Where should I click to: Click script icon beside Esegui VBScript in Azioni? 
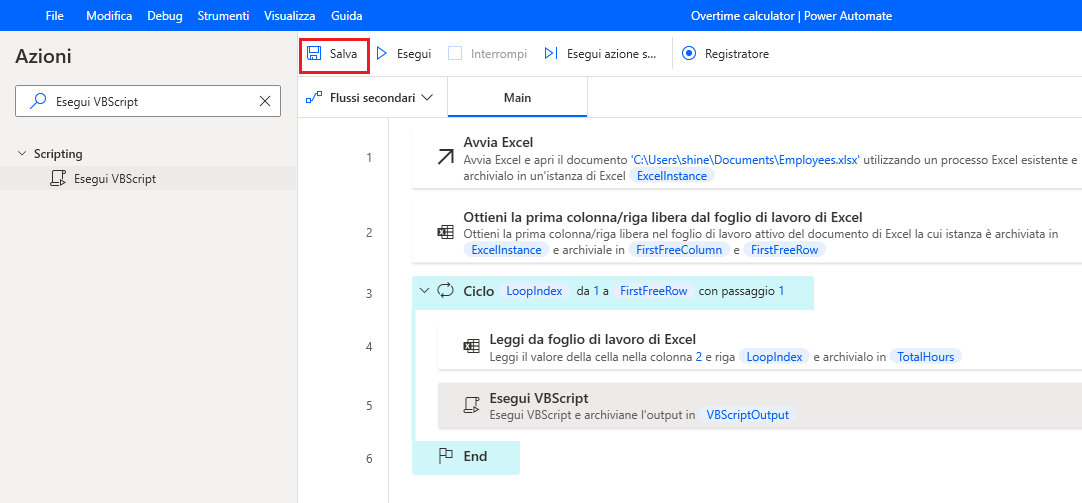58,179
